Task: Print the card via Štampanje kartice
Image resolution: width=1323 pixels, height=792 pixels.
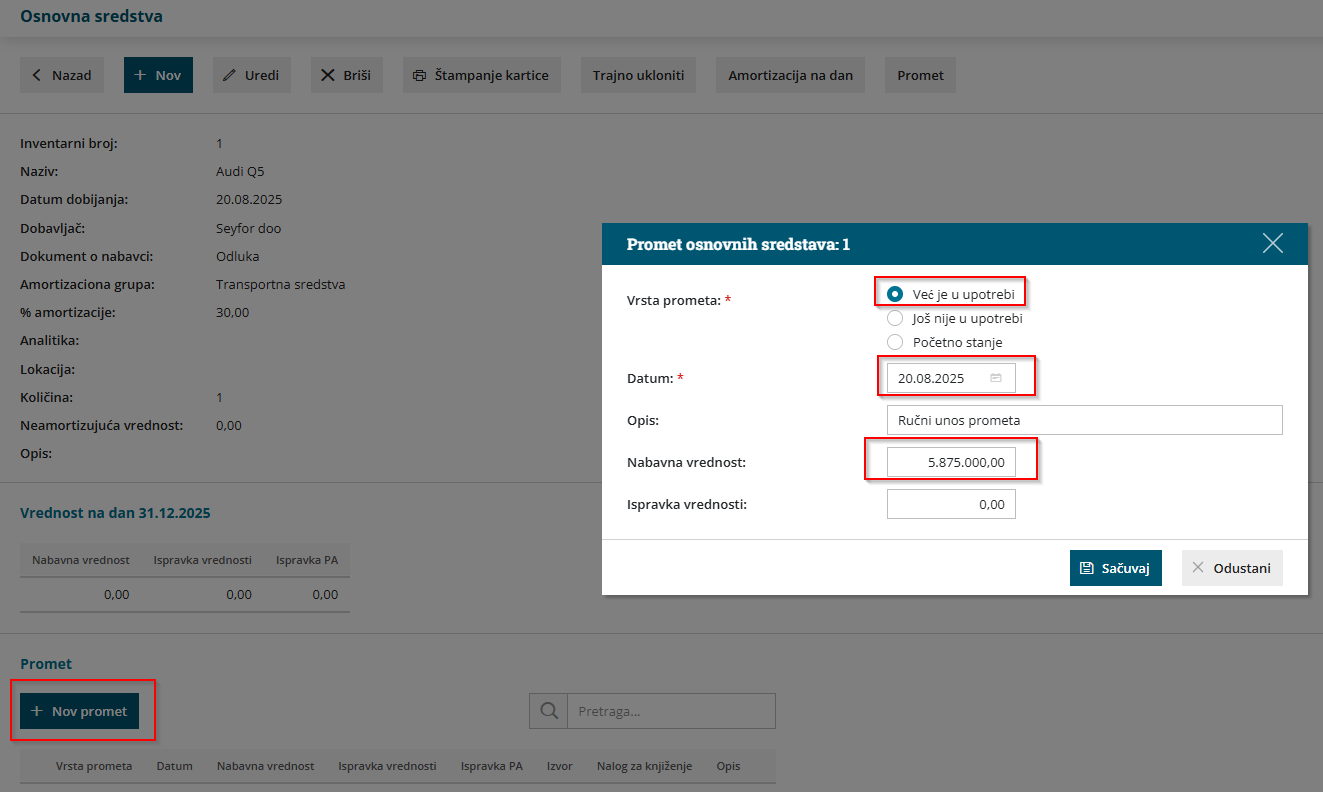Action: 482,75
